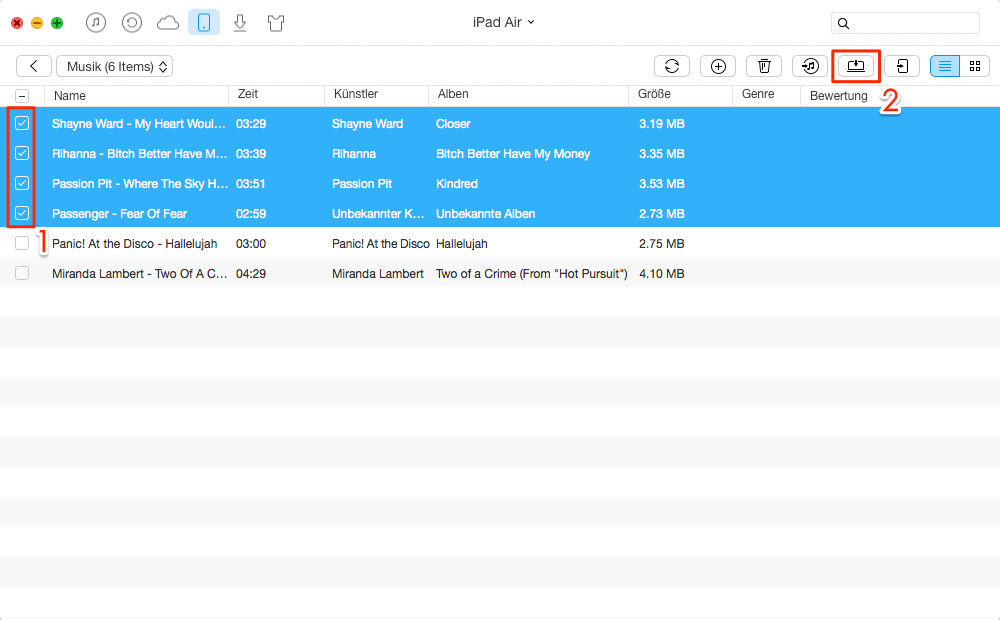Open the iTunes backup restore icon
Viewport: 1000px width, 620px height.
coord(131,23)
